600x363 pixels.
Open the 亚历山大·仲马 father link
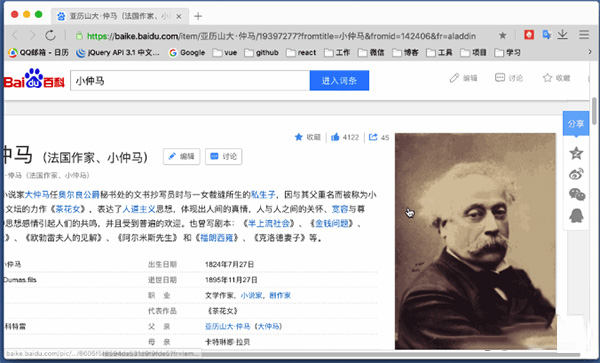point(228,326)
